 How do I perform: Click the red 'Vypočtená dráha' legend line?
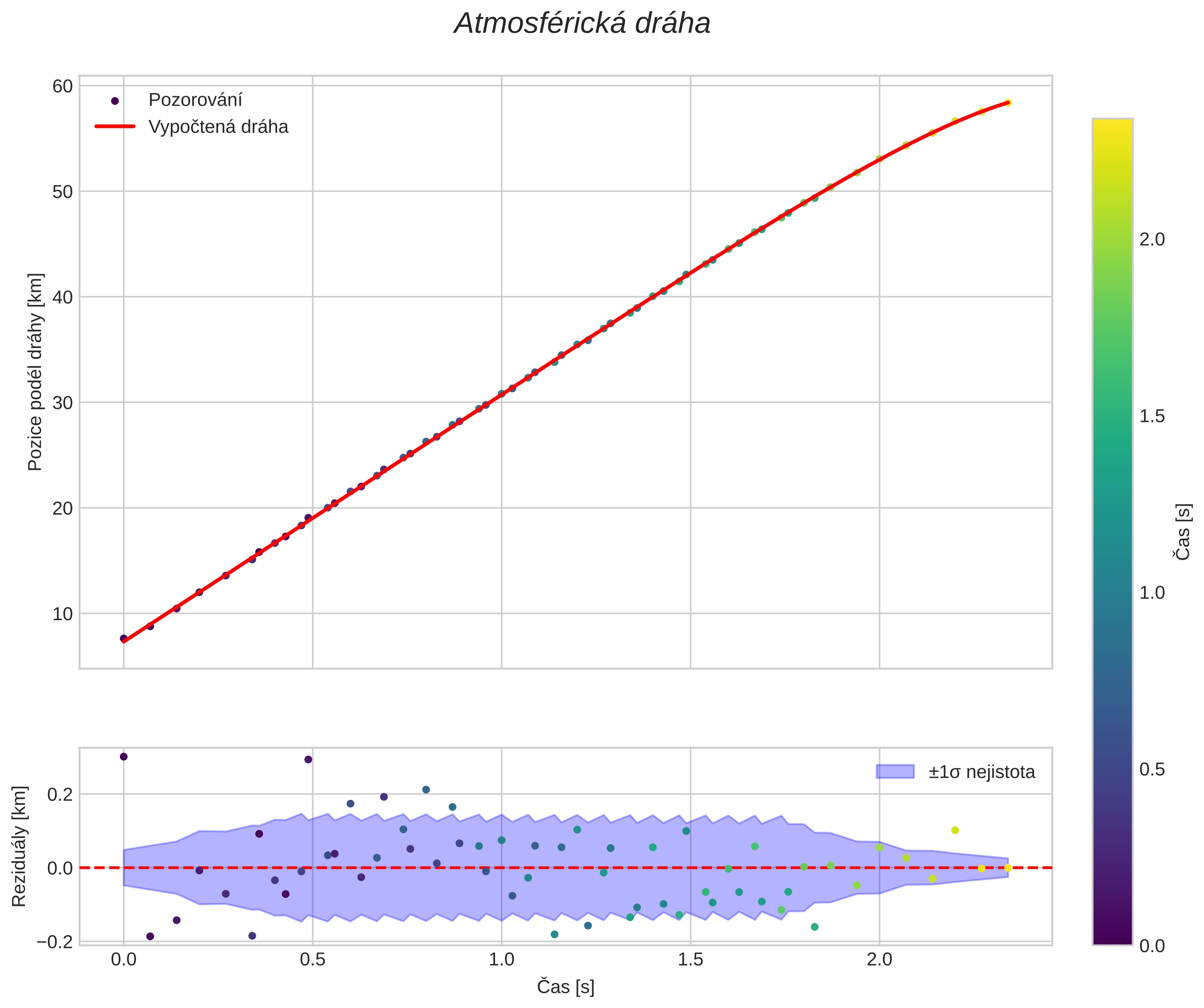pyautogui.click(x=114, y=126)
